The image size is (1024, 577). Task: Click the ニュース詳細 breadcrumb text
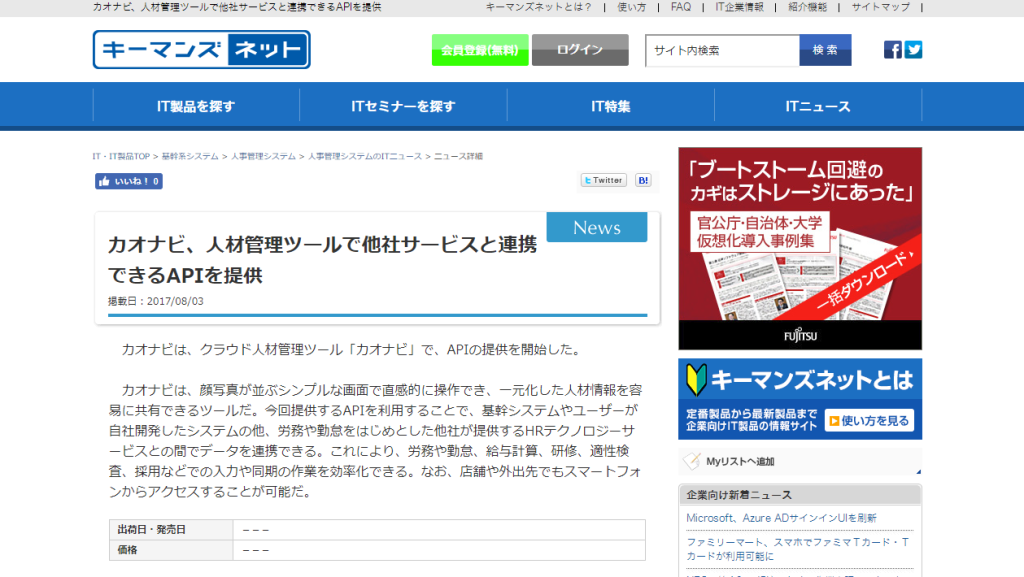458,156
